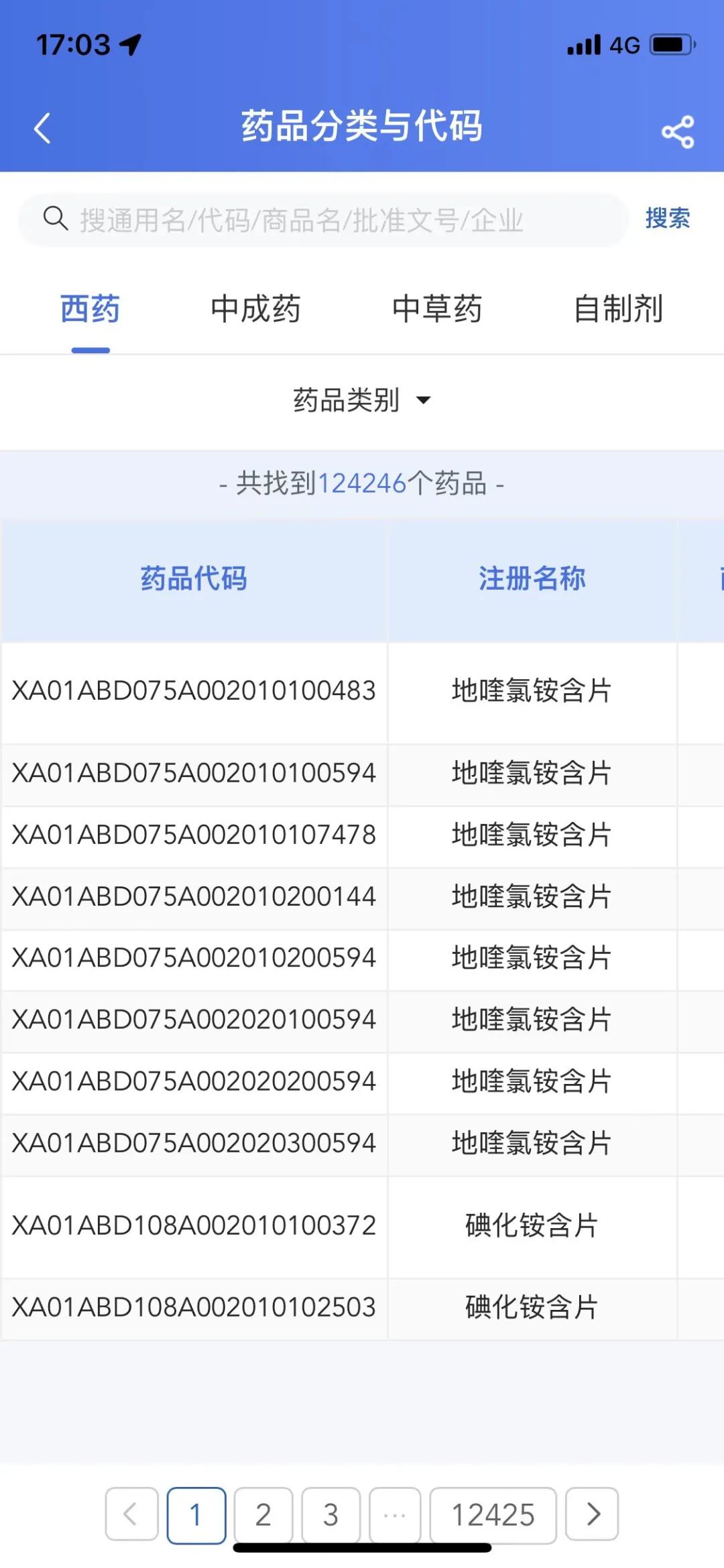Tap the back arrow icon
This screenshot has width=724, height=1568.
42,127
